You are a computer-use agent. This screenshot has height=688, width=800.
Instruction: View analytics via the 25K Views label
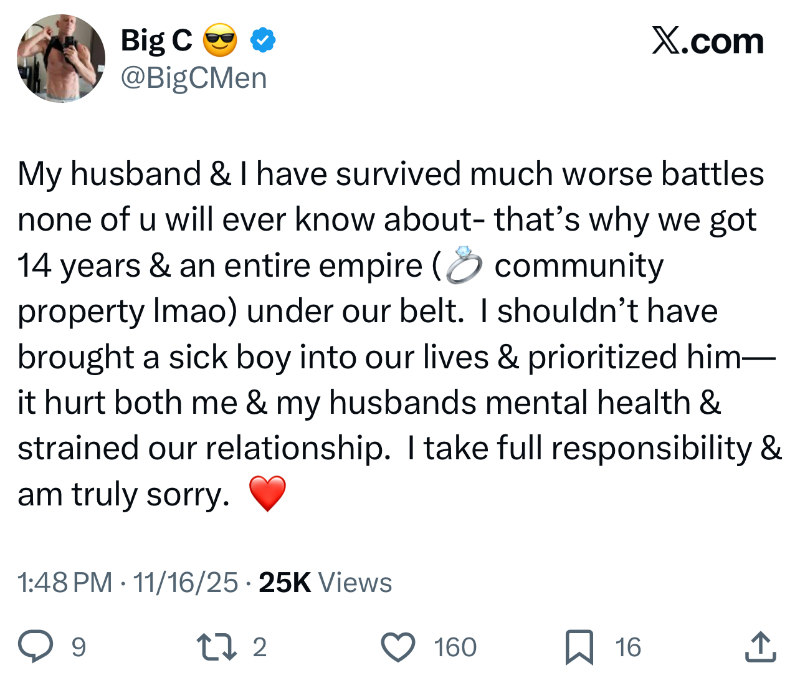pyautogui.click(x=325, y=583)
